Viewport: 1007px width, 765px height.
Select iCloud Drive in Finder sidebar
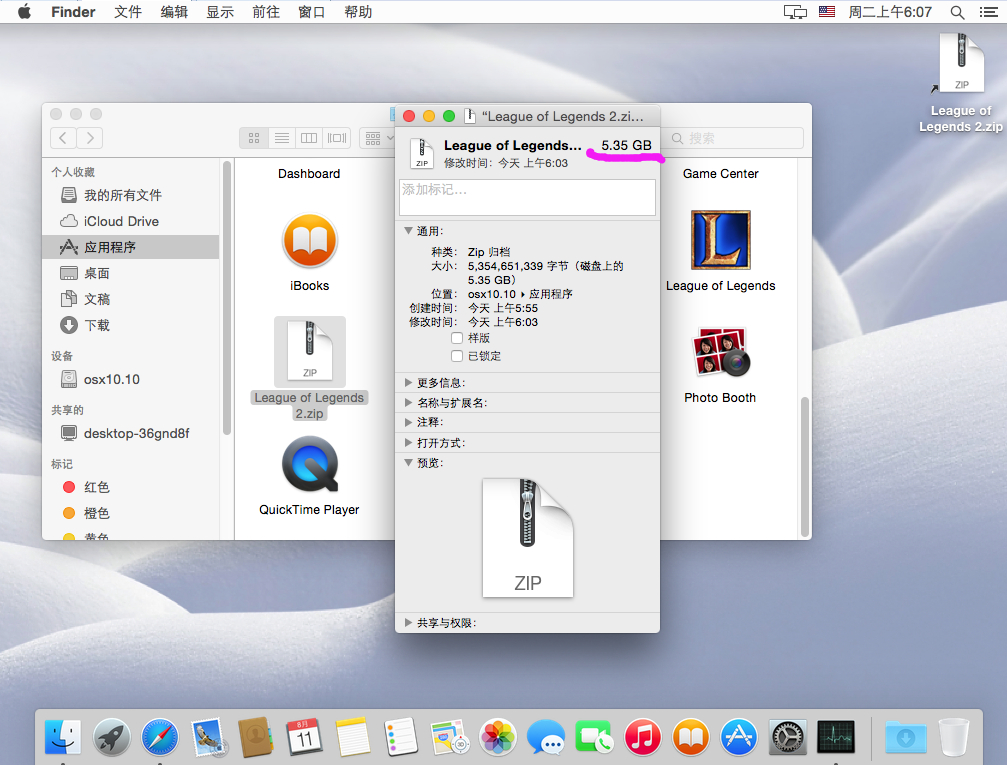point(130,221)
